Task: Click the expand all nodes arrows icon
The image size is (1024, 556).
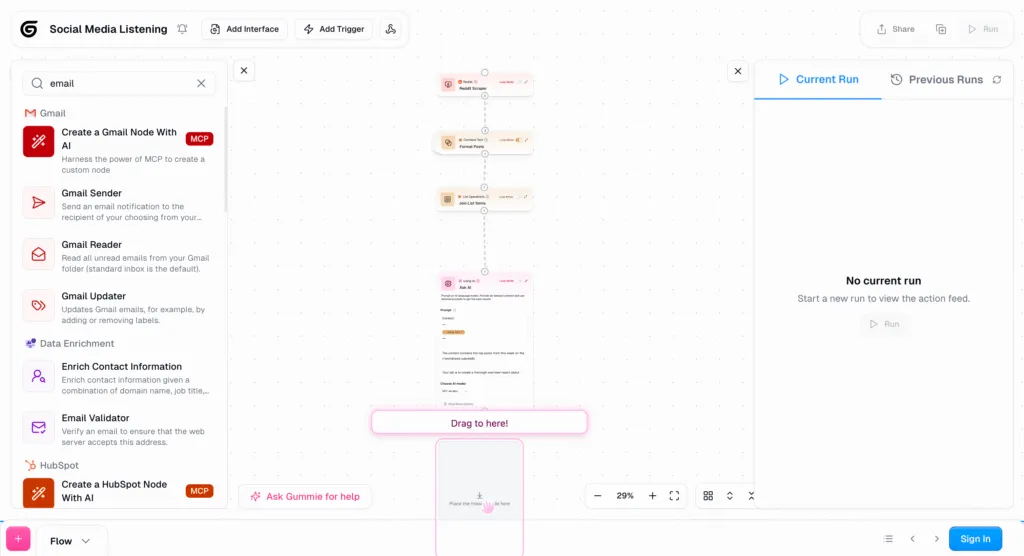Action: (729, 496)
